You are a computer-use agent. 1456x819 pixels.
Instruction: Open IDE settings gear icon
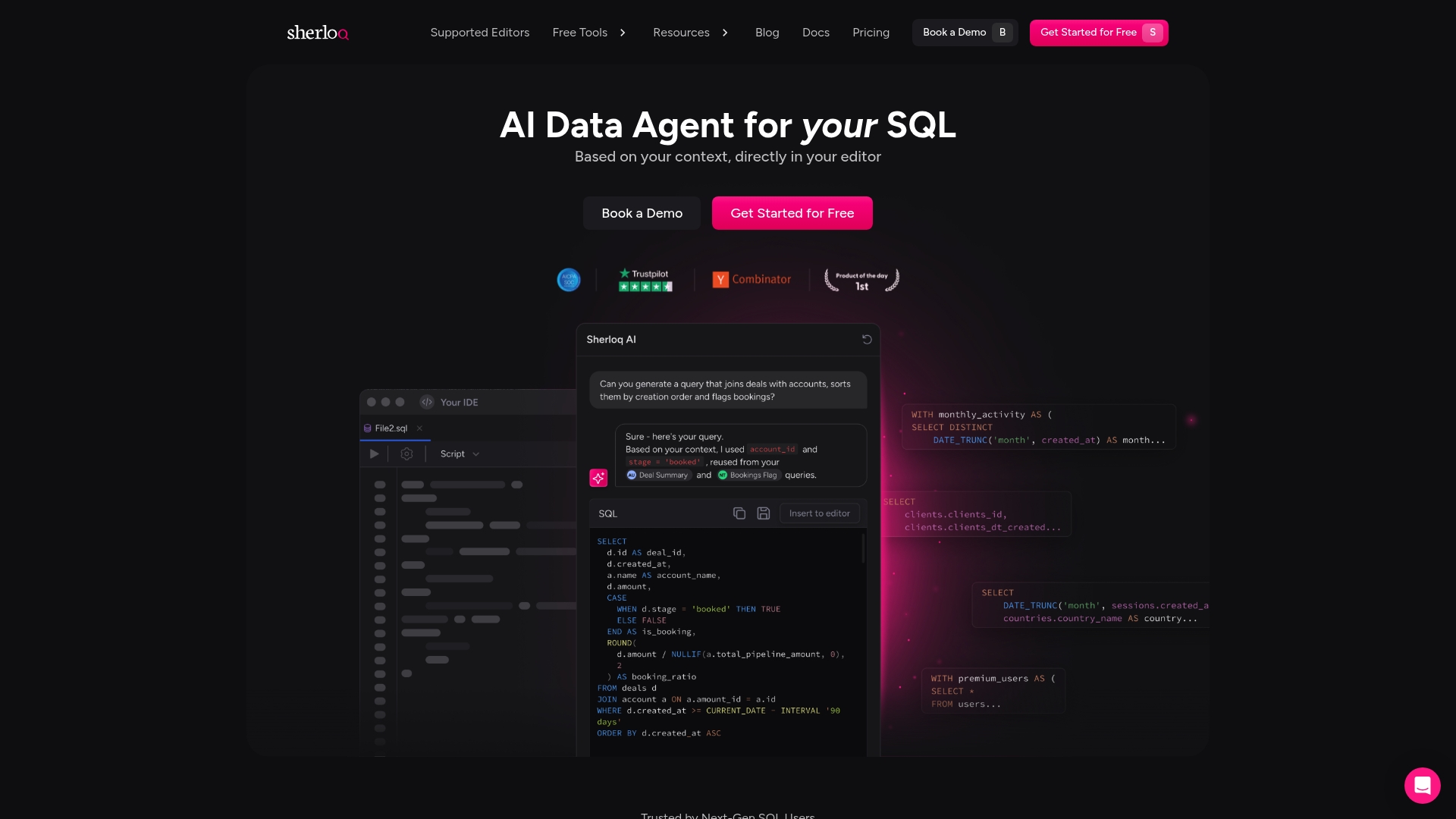coord(406,454)
